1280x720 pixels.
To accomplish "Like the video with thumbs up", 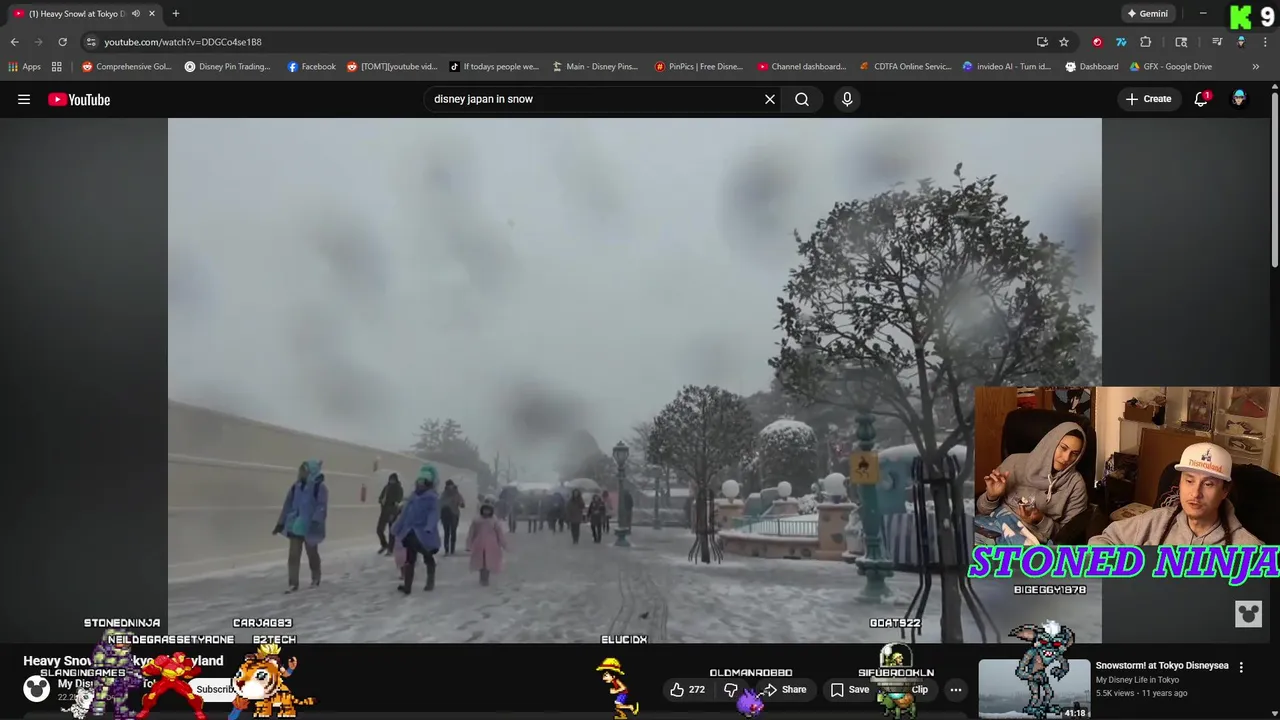I will point(687,689).
